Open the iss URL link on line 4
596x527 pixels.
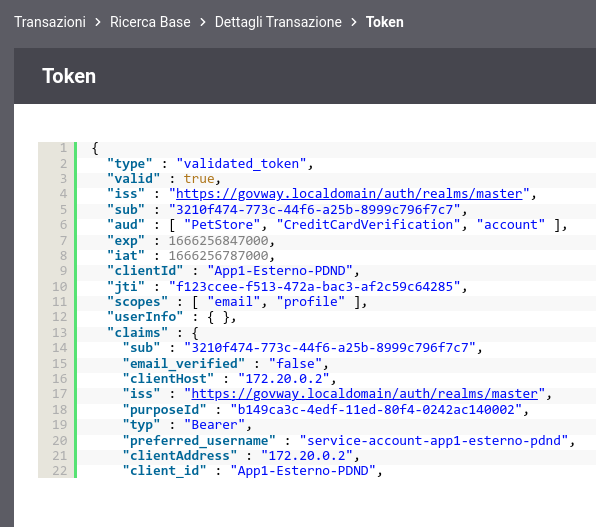coord(349,194)
